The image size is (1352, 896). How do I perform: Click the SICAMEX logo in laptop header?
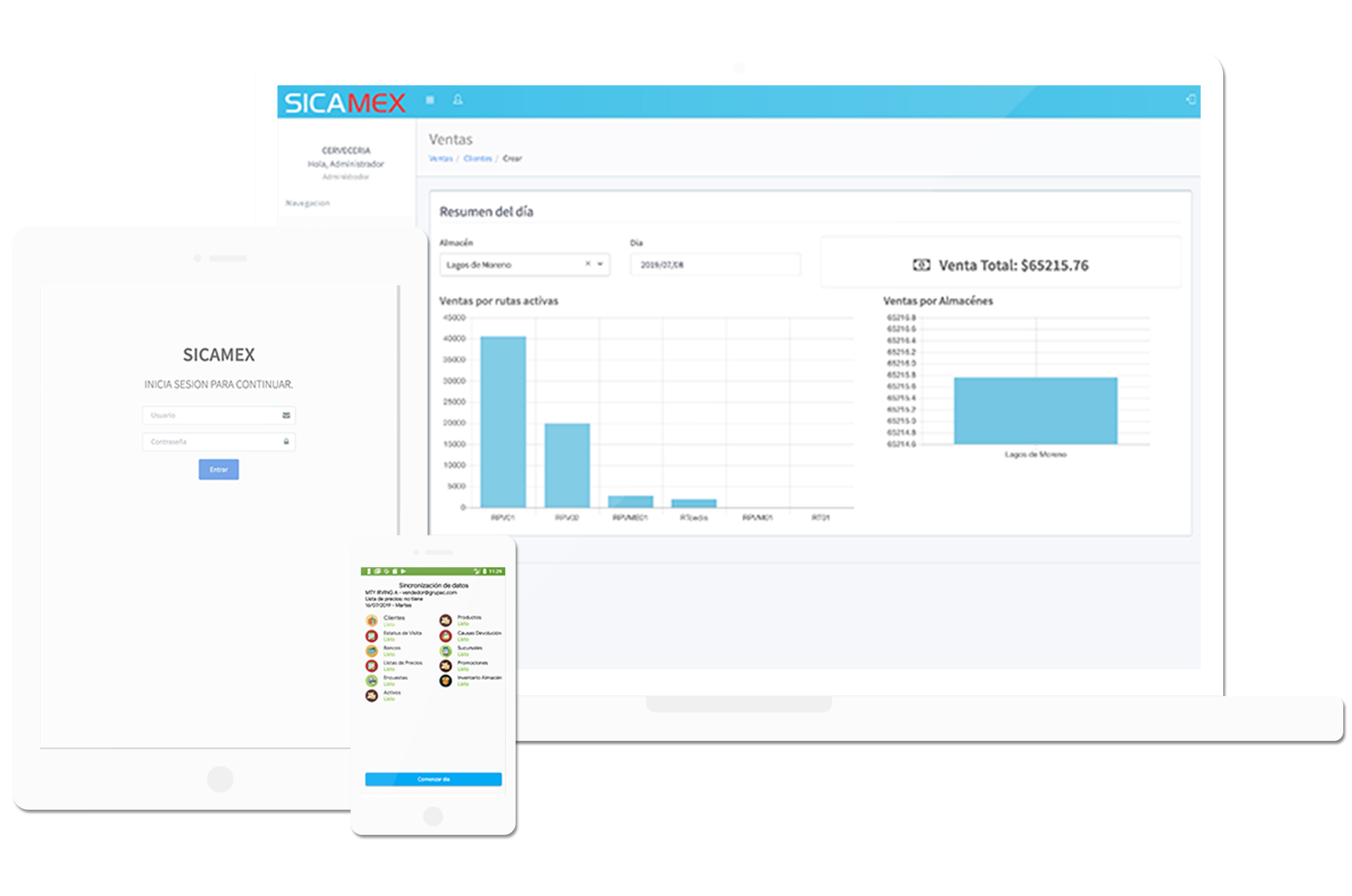click(x=344, y=103)
